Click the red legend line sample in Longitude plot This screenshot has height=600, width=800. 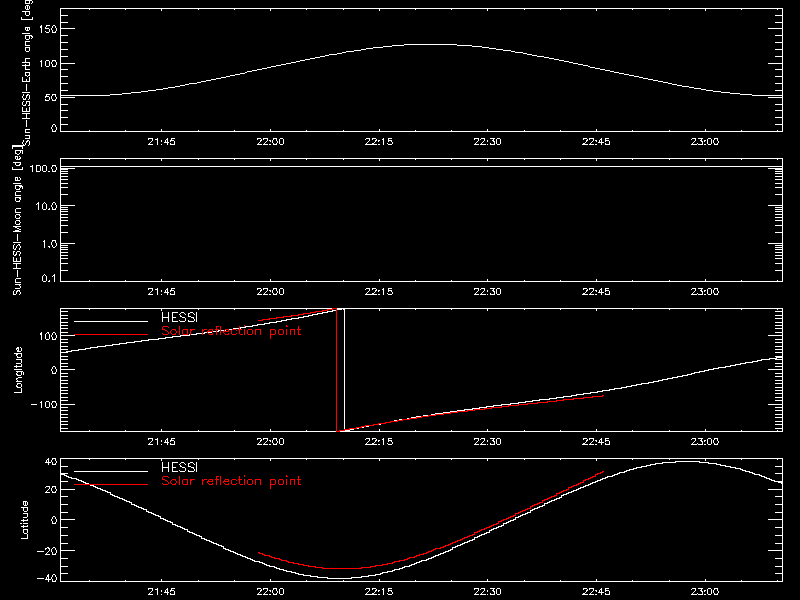tap(111, 335)
